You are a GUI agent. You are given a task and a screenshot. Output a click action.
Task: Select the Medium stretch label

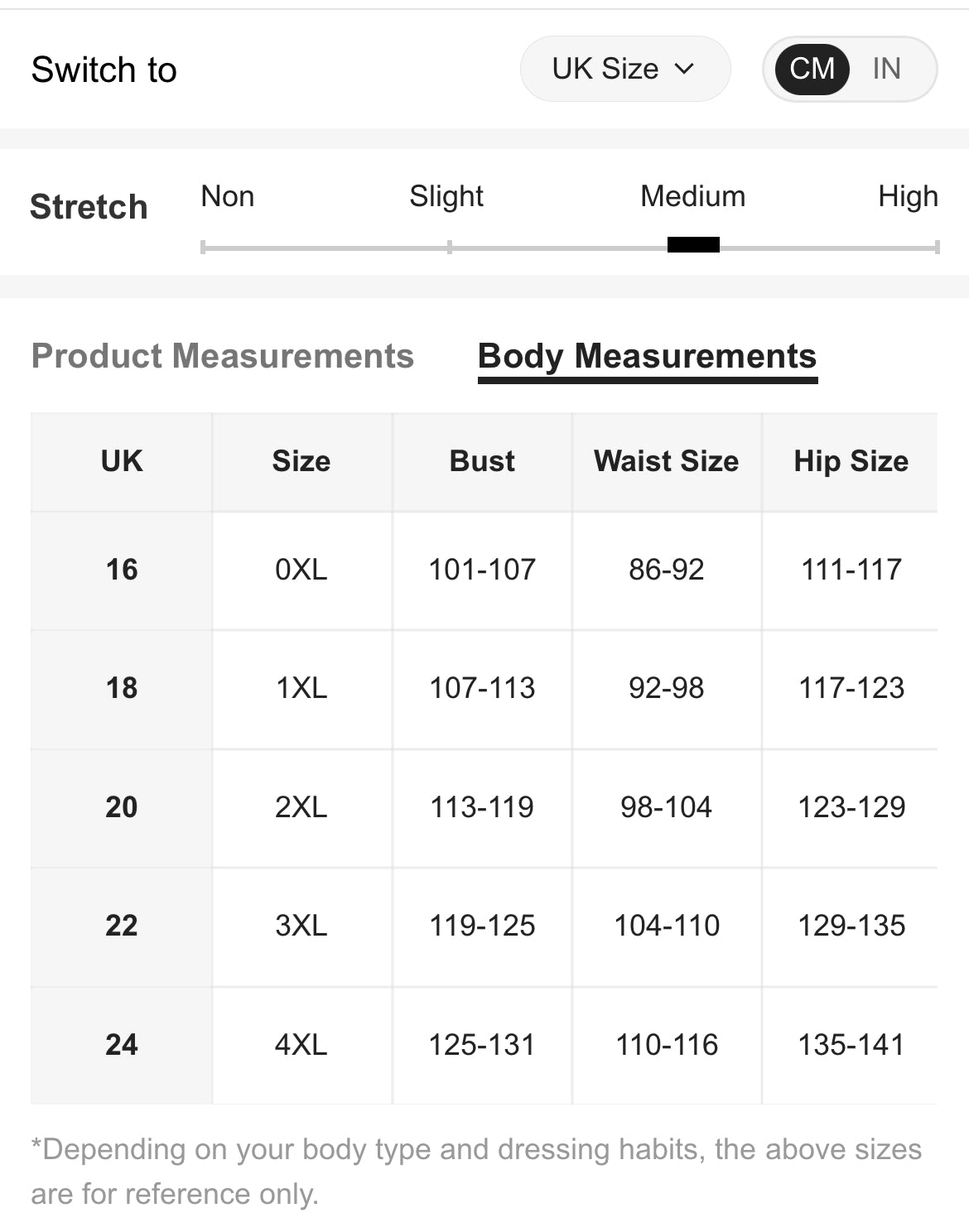tap(693, 196)
